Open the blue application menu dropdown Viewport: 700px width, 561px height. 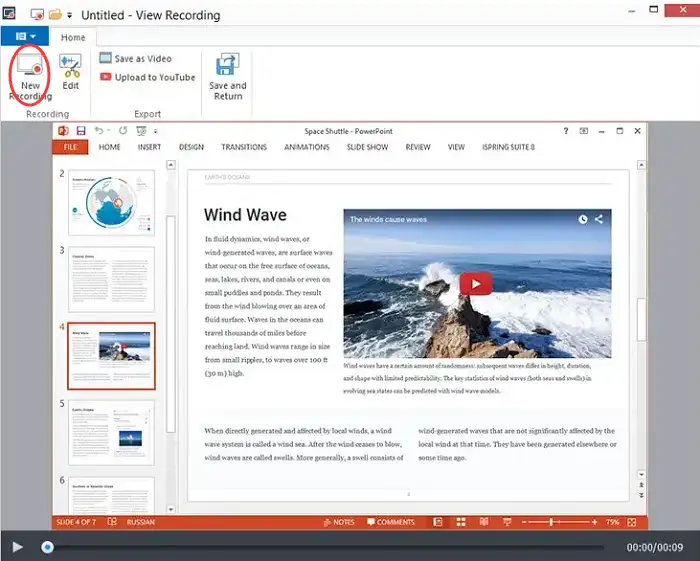pyautogui.click(x=25, y=36)
